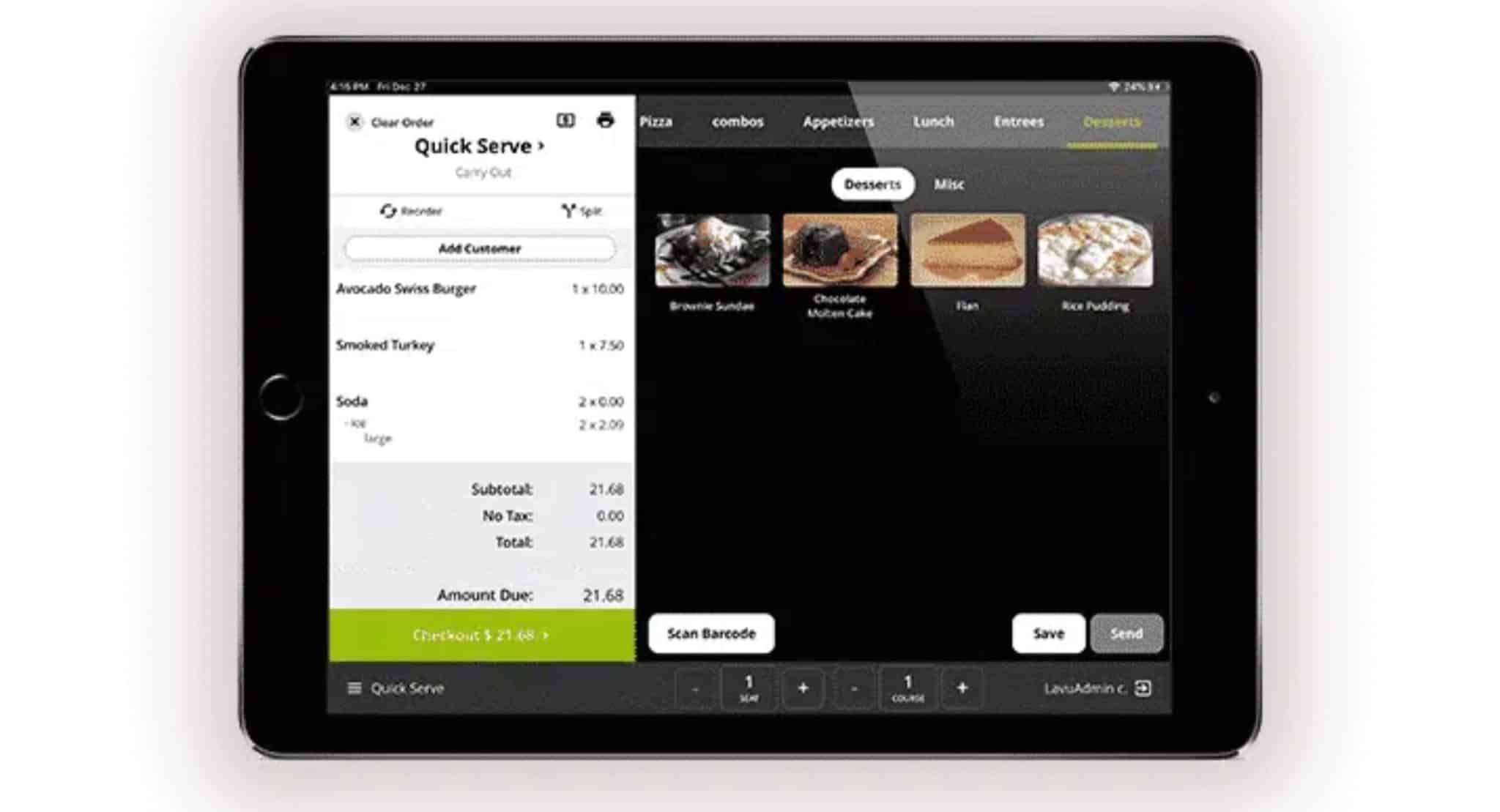Toggle the Desserts subcategory button
This screenshot has width=1500, height=812.
pyautogui.click(x=871, y=185)
